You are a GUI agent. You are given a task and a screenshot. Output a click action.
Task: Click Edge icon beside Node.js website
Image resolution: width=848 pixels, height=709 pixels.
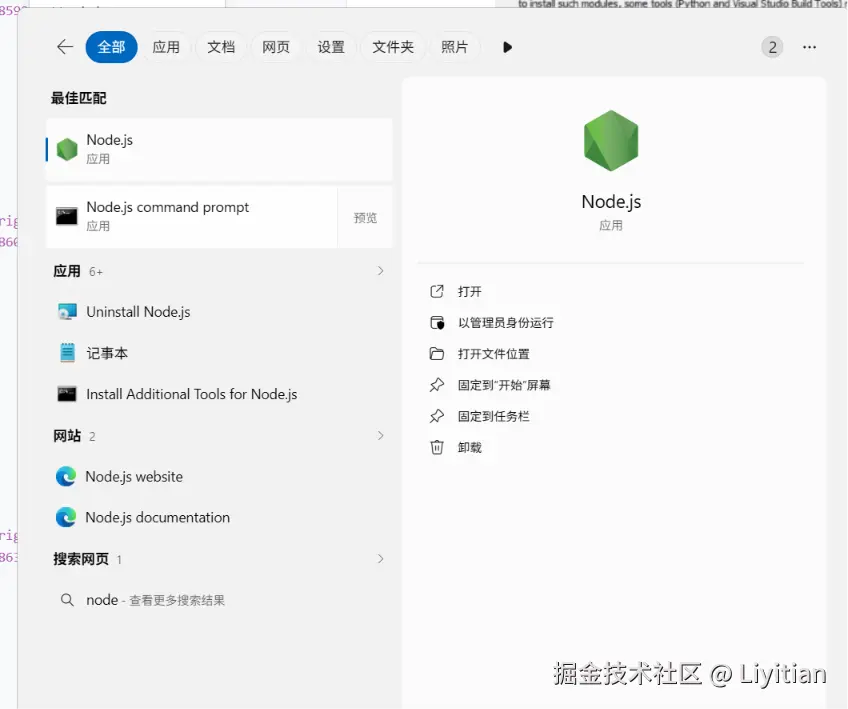coord(66,476)
